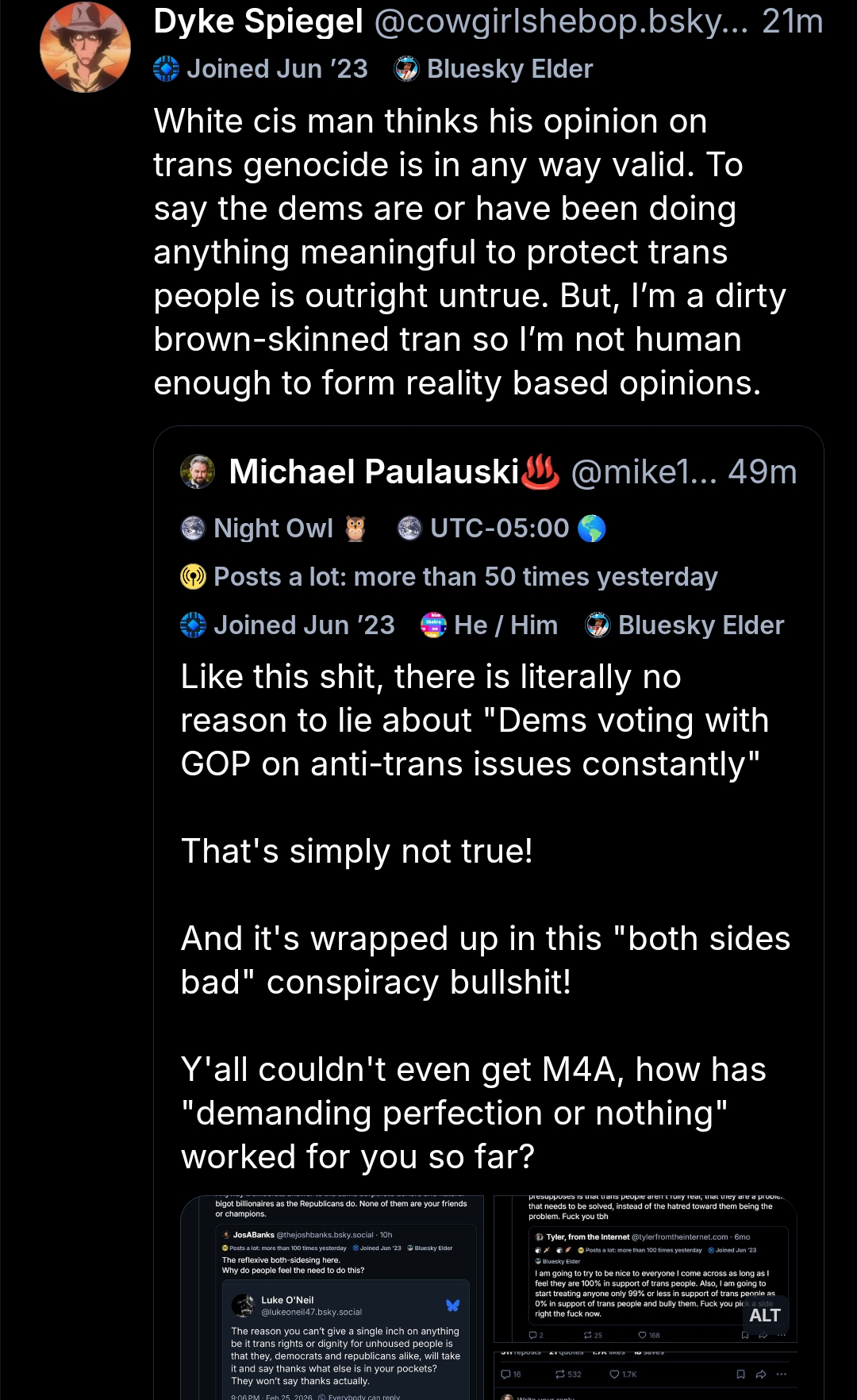
Task: Open the @cowgirlshebop.bsky handle link
Action: point(560,21)
